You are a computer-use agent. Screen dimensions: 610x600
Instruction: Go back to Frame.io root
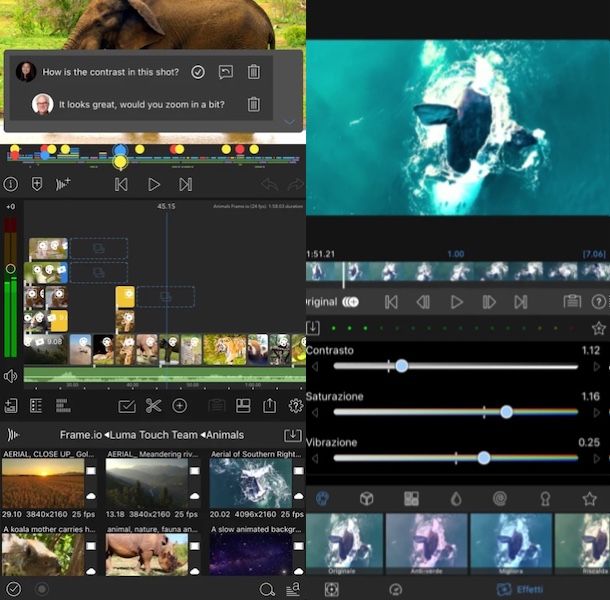click(81, 435)
